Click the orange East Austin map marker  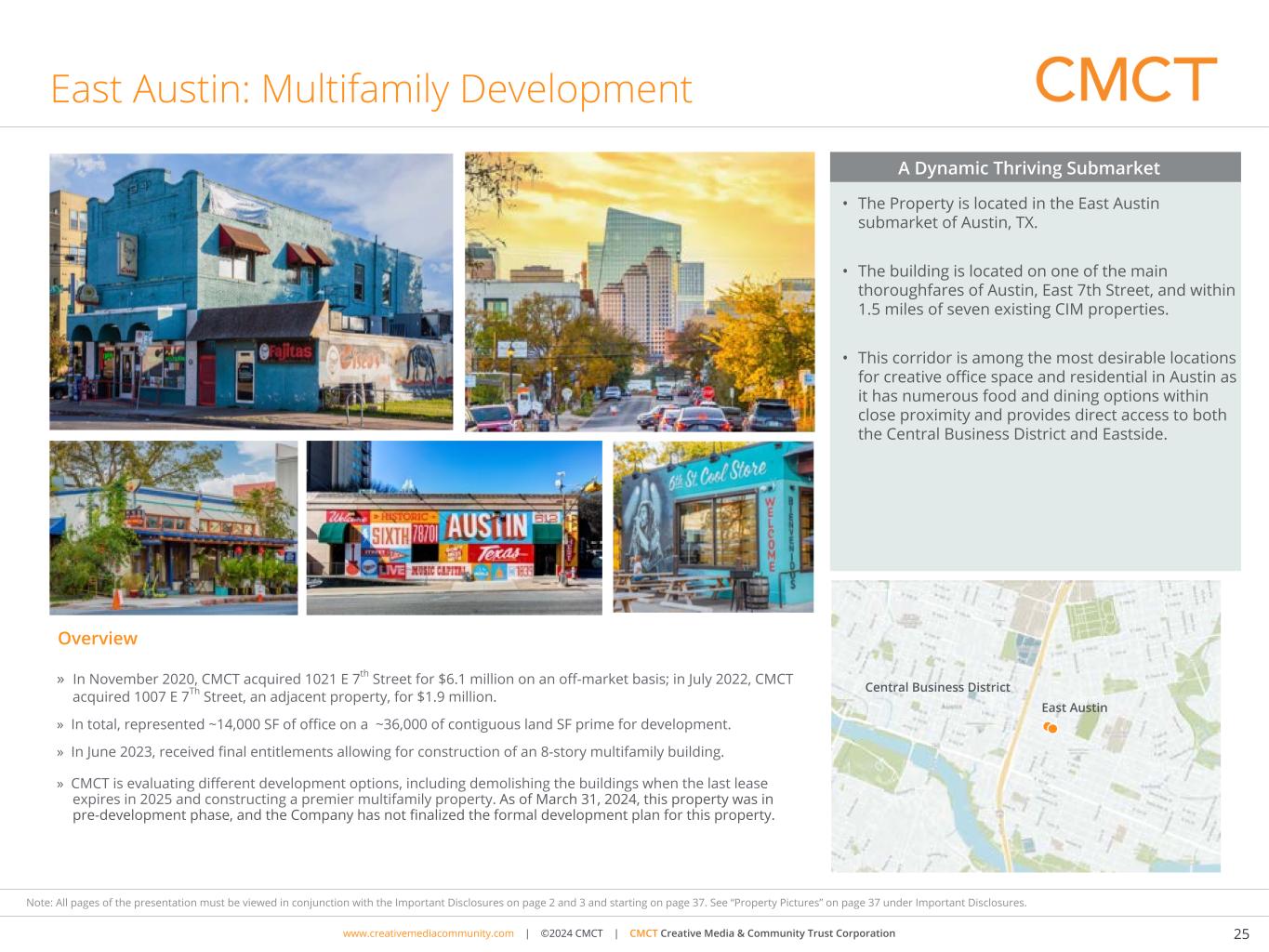click(1051, 728)
